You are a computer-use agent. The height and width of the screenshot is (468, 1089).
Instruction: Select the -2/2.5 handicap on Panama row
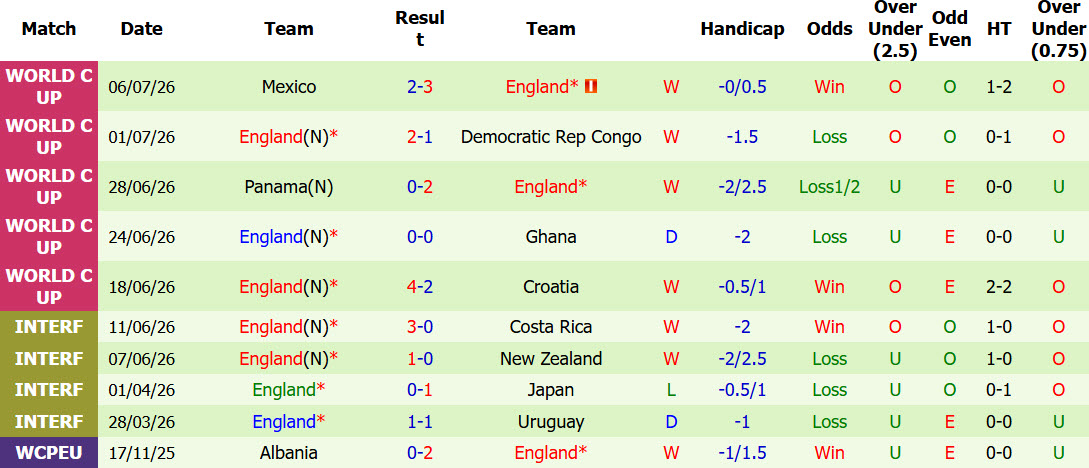point(742,187)
